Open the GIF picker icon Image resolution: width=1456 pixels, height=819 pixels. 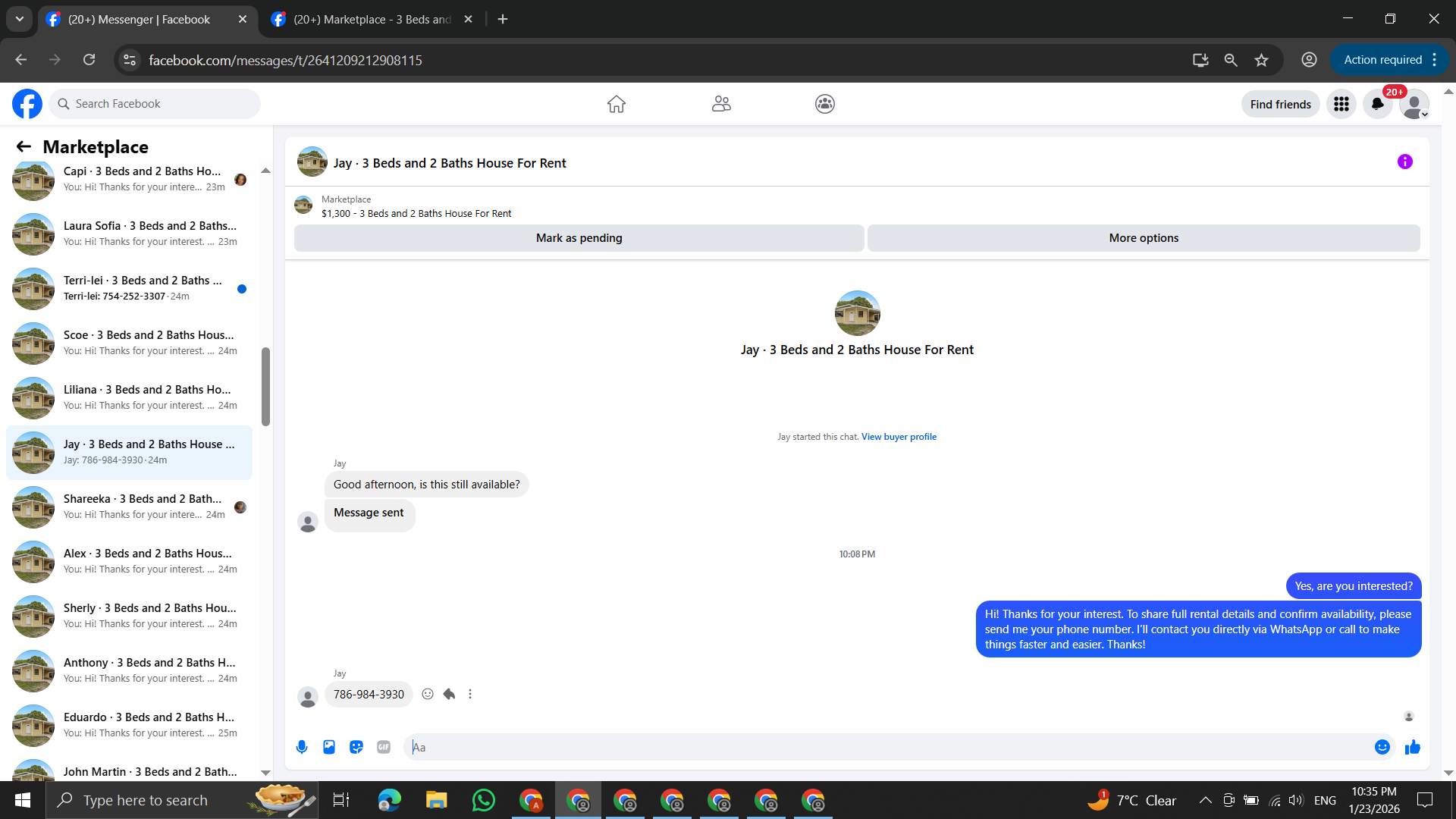[x=384, y=747]
